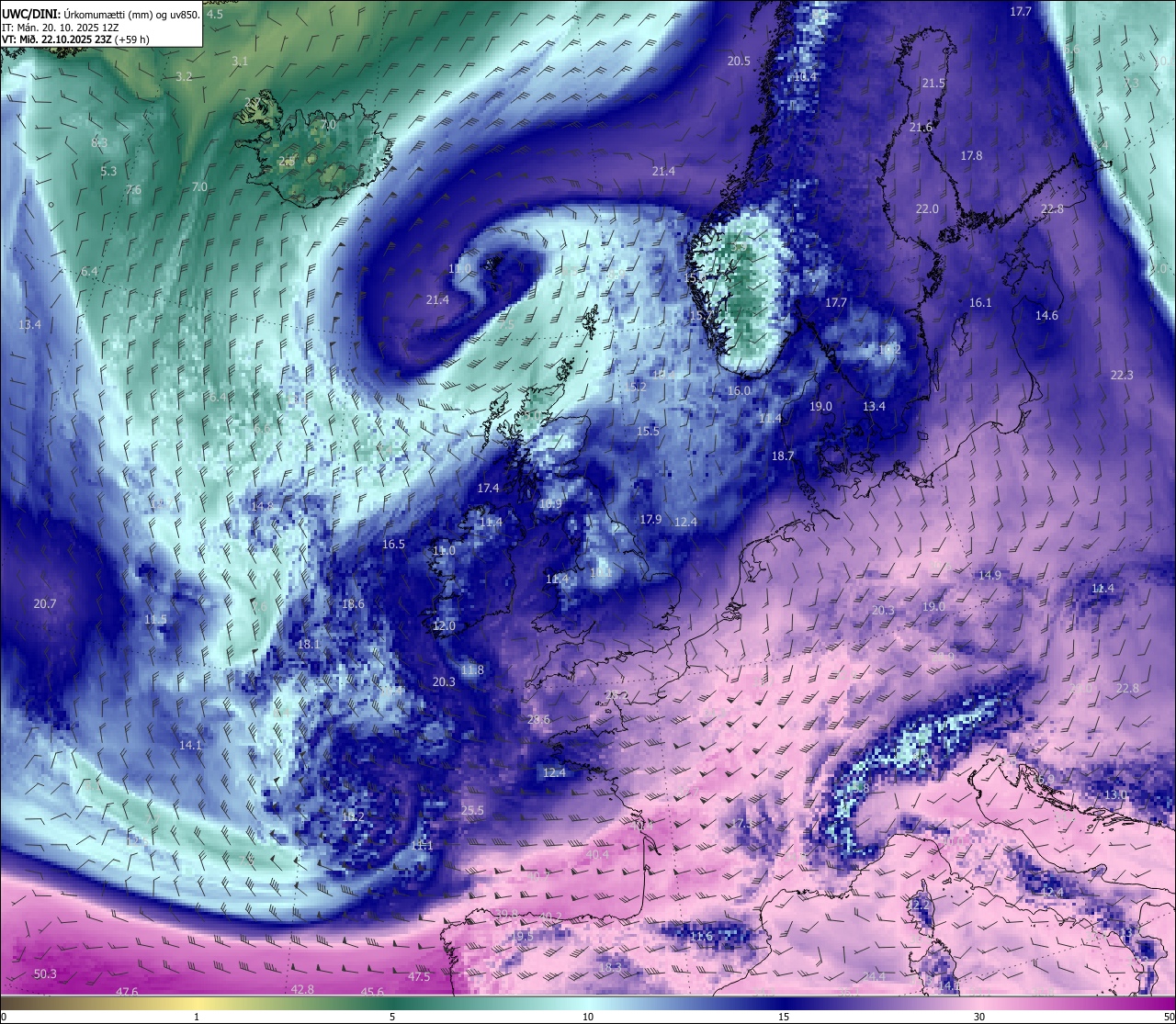Click the map value 16.1

pos(980,302)
